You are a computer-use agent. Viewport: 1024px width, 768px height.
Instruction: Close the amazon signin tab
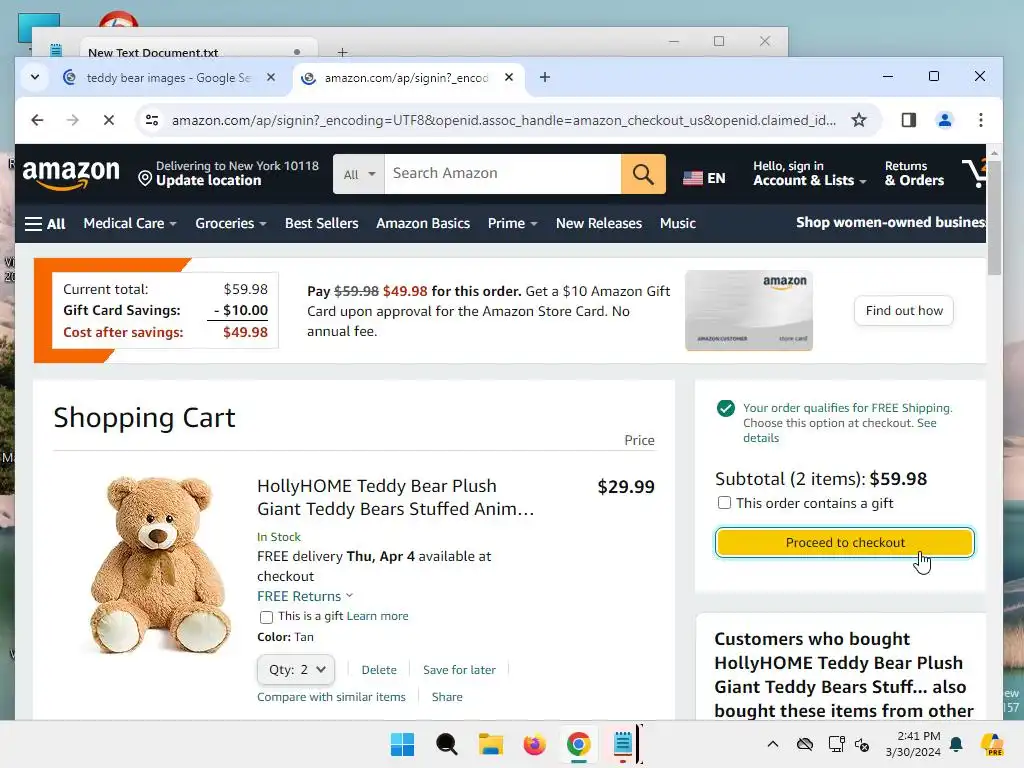[509, 77]
